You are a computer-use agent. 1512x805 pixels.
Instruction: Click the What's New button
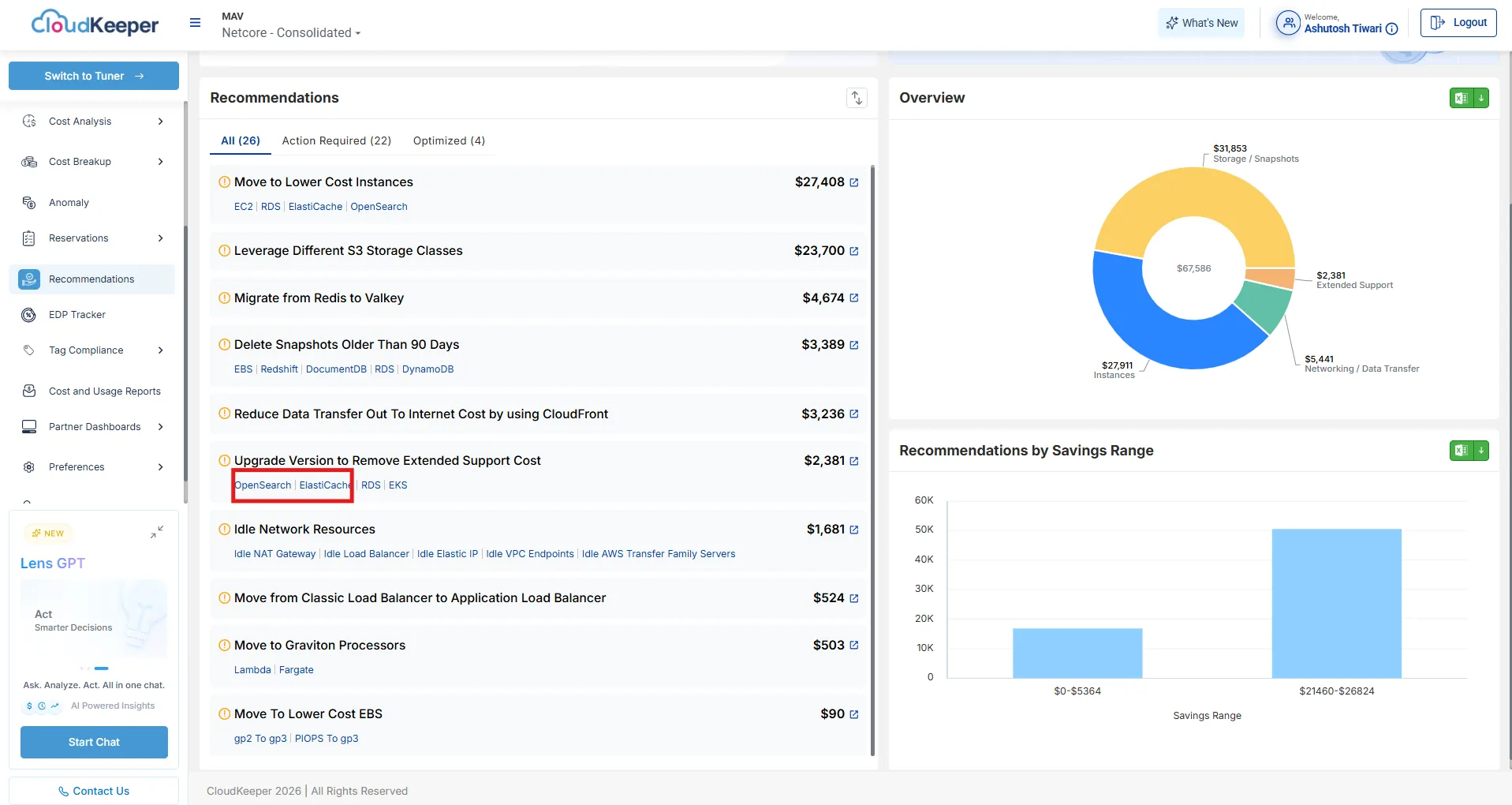coord(1201,23)
